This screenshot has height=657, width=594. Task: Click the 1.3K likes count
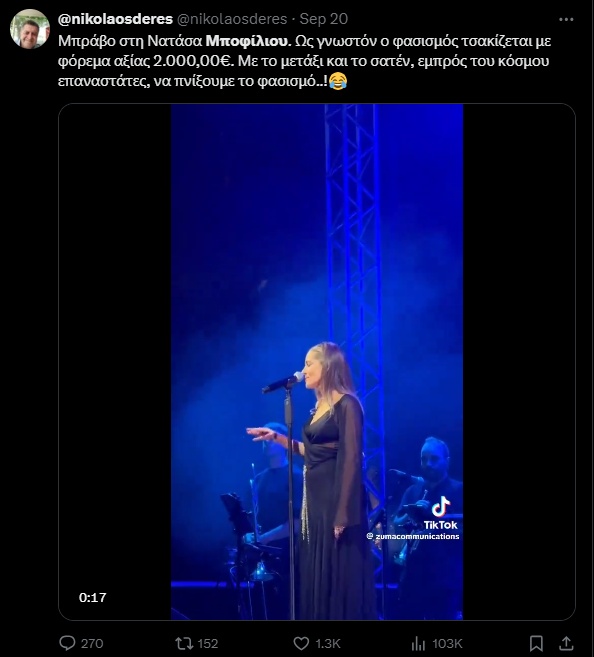tap(328, 643)
